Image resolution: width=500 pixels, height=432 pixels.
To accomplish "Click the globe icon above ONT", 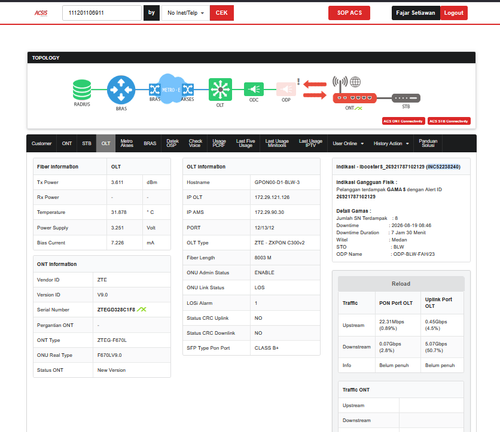I will 355,82.
